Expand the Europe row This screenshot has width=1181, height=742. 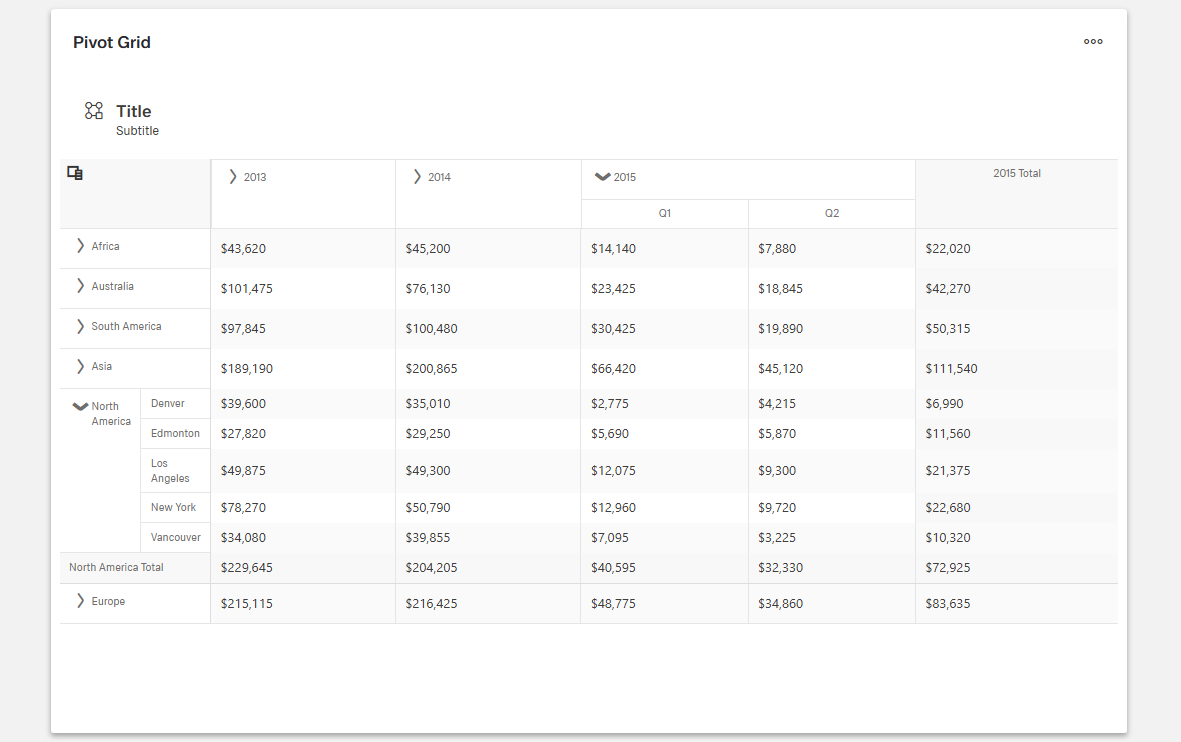[x=81, y=601]
